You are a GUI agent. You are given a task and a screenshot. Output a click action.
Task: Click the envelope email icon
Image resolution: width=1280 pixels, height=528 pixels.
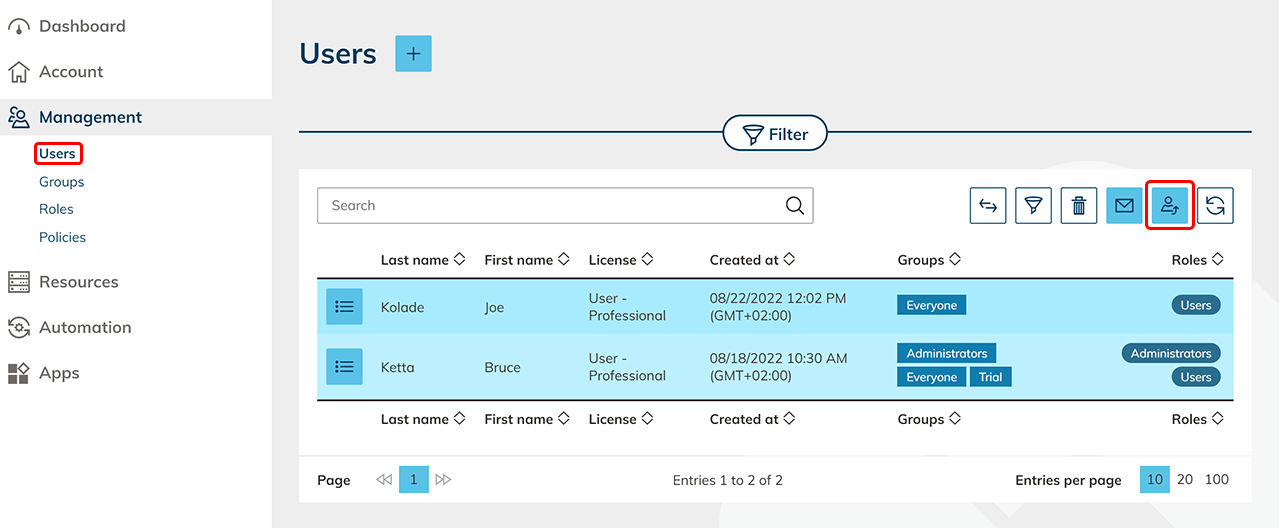(x=1124, y=206)
